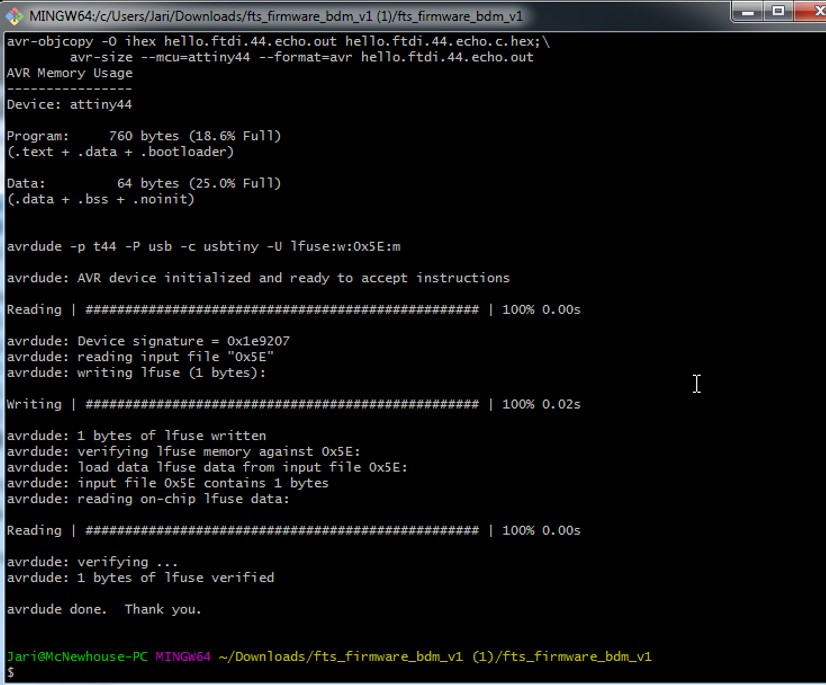Click the avr-objcopy command line
Viewport: 826px width, 685px height.
click(x=278, y=42)
